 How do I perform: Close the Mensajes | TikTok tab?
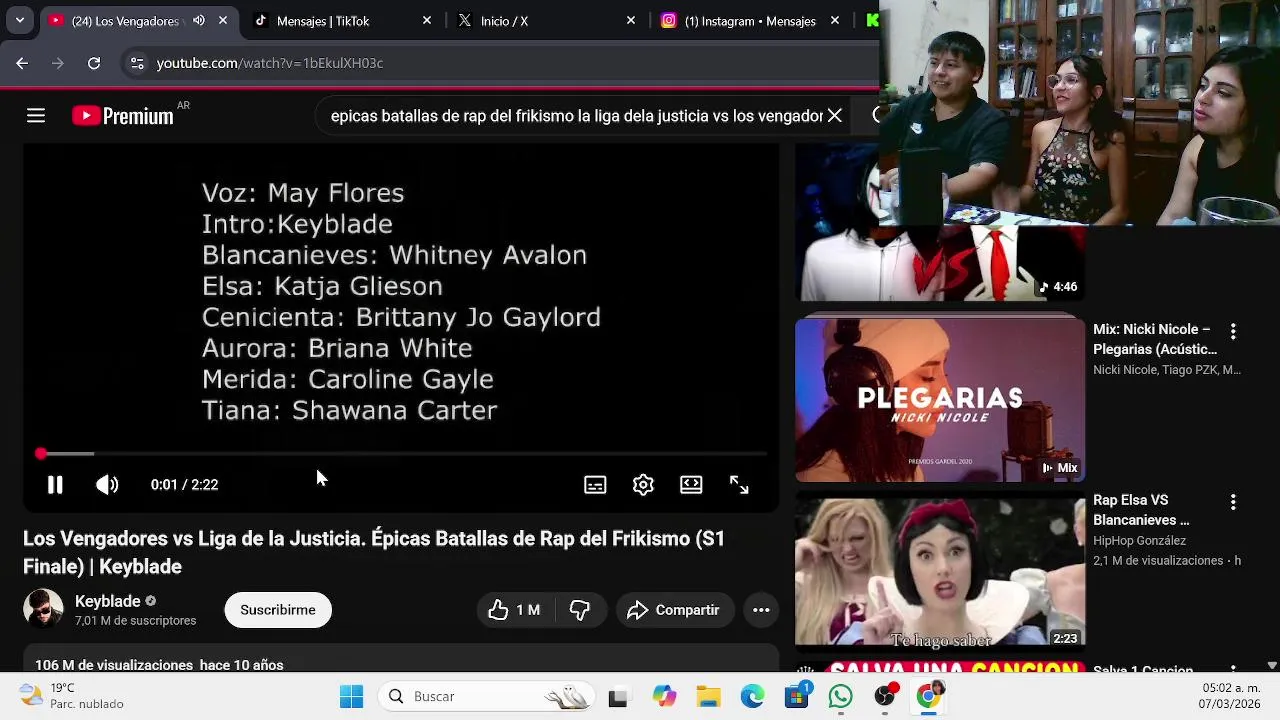427,20
